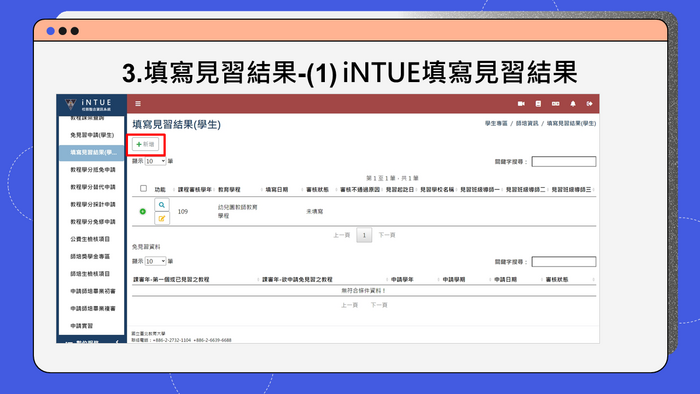Open 教程學分採計申請 in the sidebar

tap(92, 204)
